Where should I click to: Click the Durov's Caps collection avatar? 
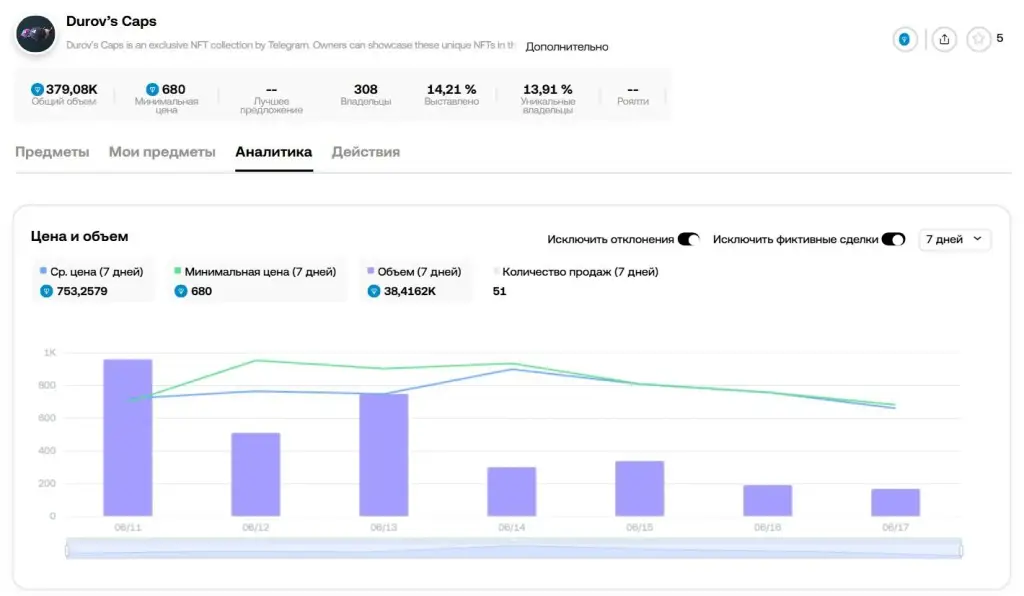35,34
